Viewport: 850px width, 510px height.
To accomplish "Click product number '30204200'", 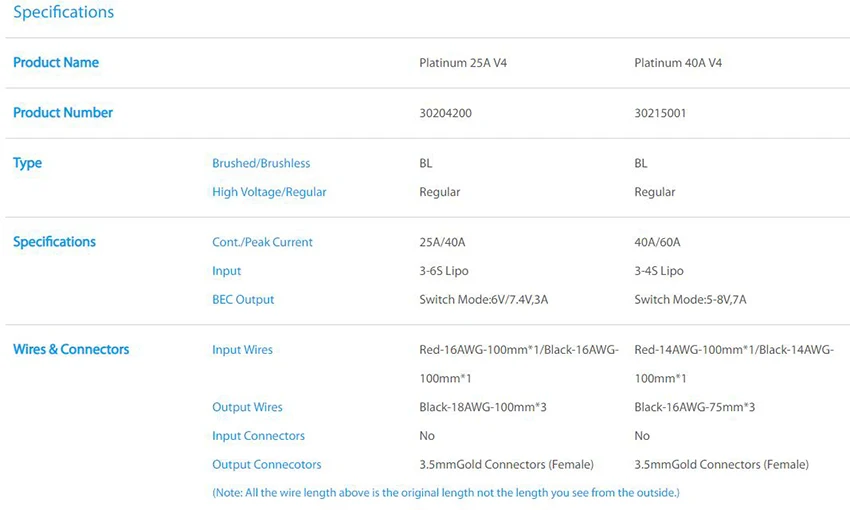I will (x=446, y=113).
